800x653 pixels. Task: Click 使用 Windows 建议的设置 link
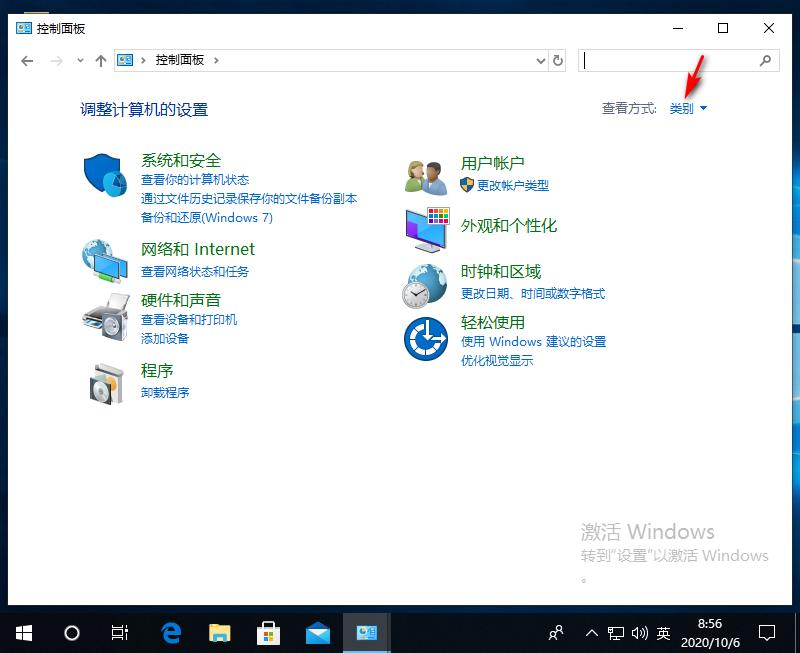533,341
